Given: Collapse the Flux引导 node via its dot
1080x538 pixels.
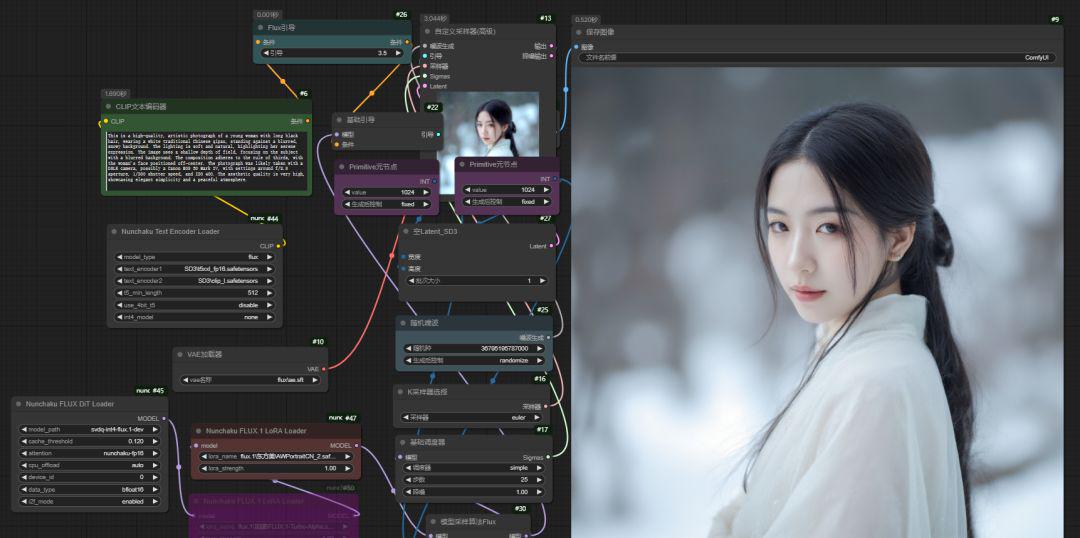Looking at the screenshot, I should (262, 27).
